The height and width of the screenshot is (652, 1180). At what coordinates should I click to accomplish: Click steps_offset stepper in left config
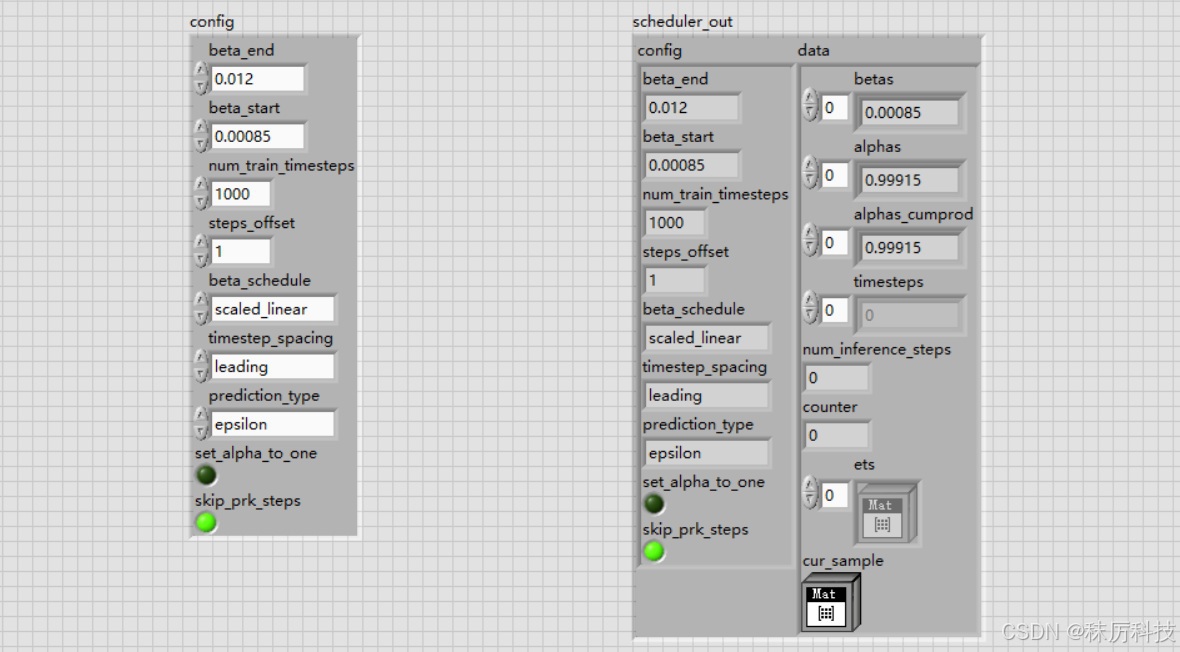point(201,251)
